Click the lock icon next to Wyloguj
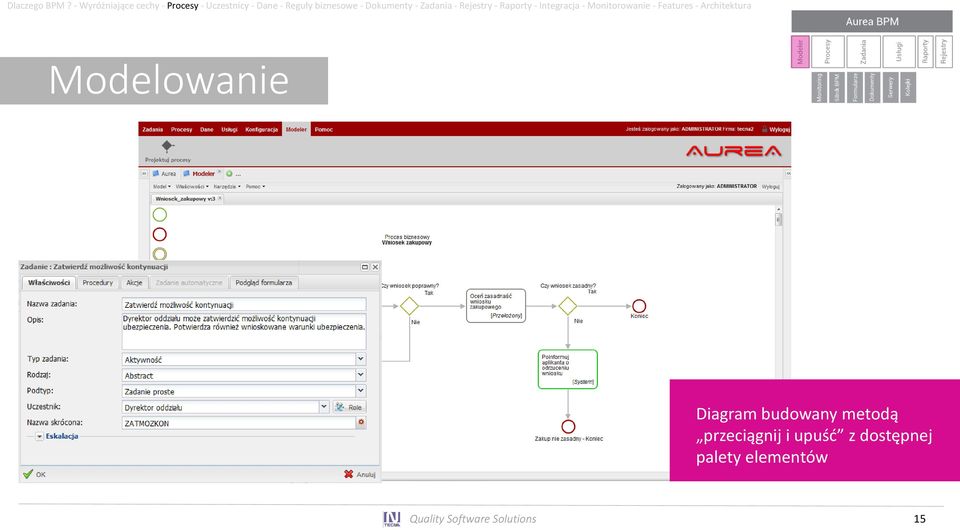The width and height of the screenshot is (960, 530). 765,129
